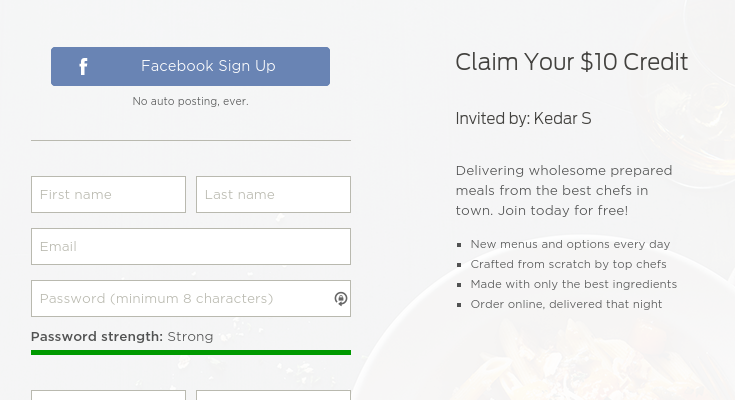Click the partially visible bottom-left input field
The width and height of the screenshot is (735, 400).
pos(108,395)
